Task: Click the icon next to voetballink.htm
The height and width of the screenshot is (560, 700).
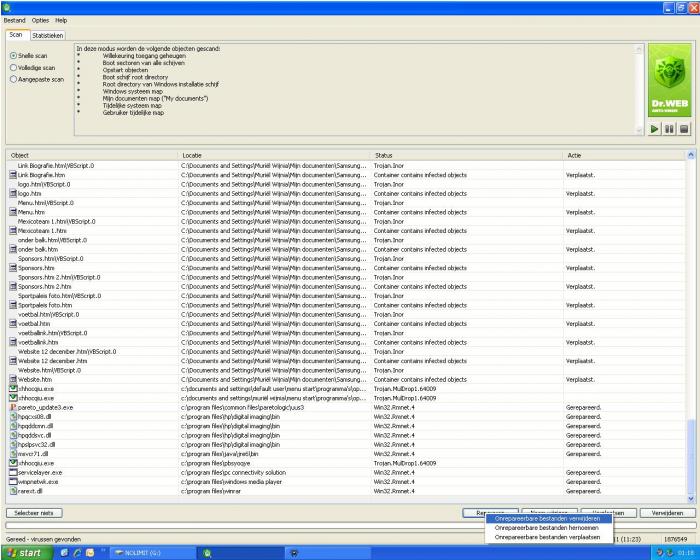Action: [13, 342]
